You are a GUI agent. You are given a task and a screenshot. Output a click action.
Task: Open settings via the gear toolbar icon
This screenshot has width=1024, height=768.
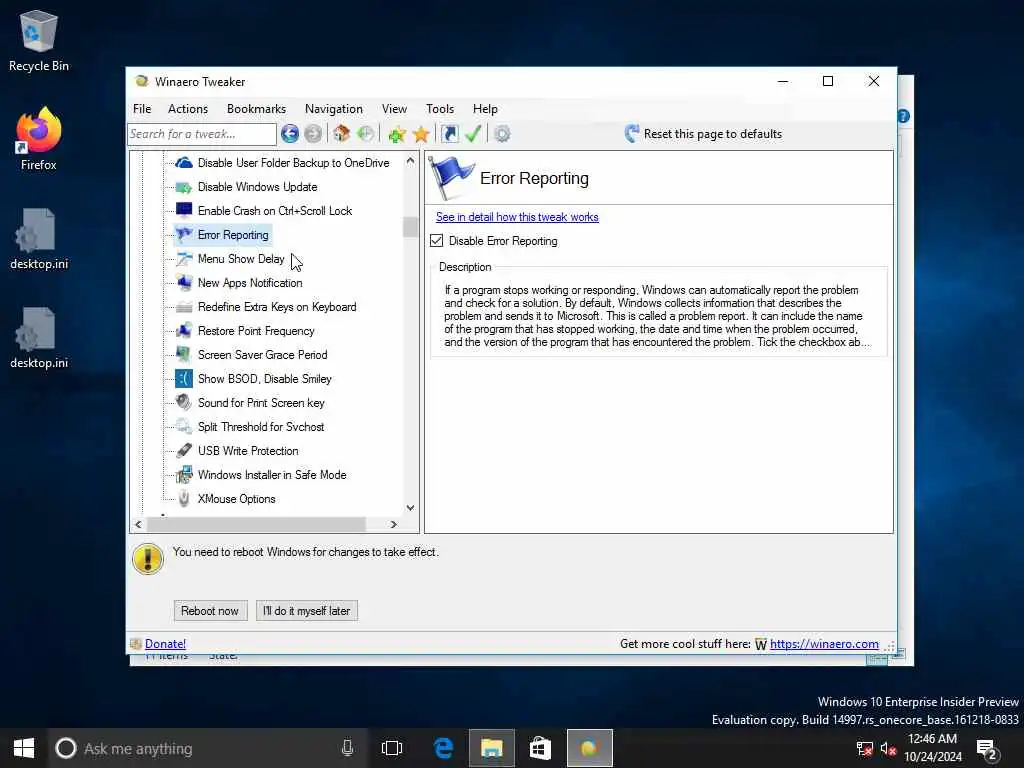[502, 134]
